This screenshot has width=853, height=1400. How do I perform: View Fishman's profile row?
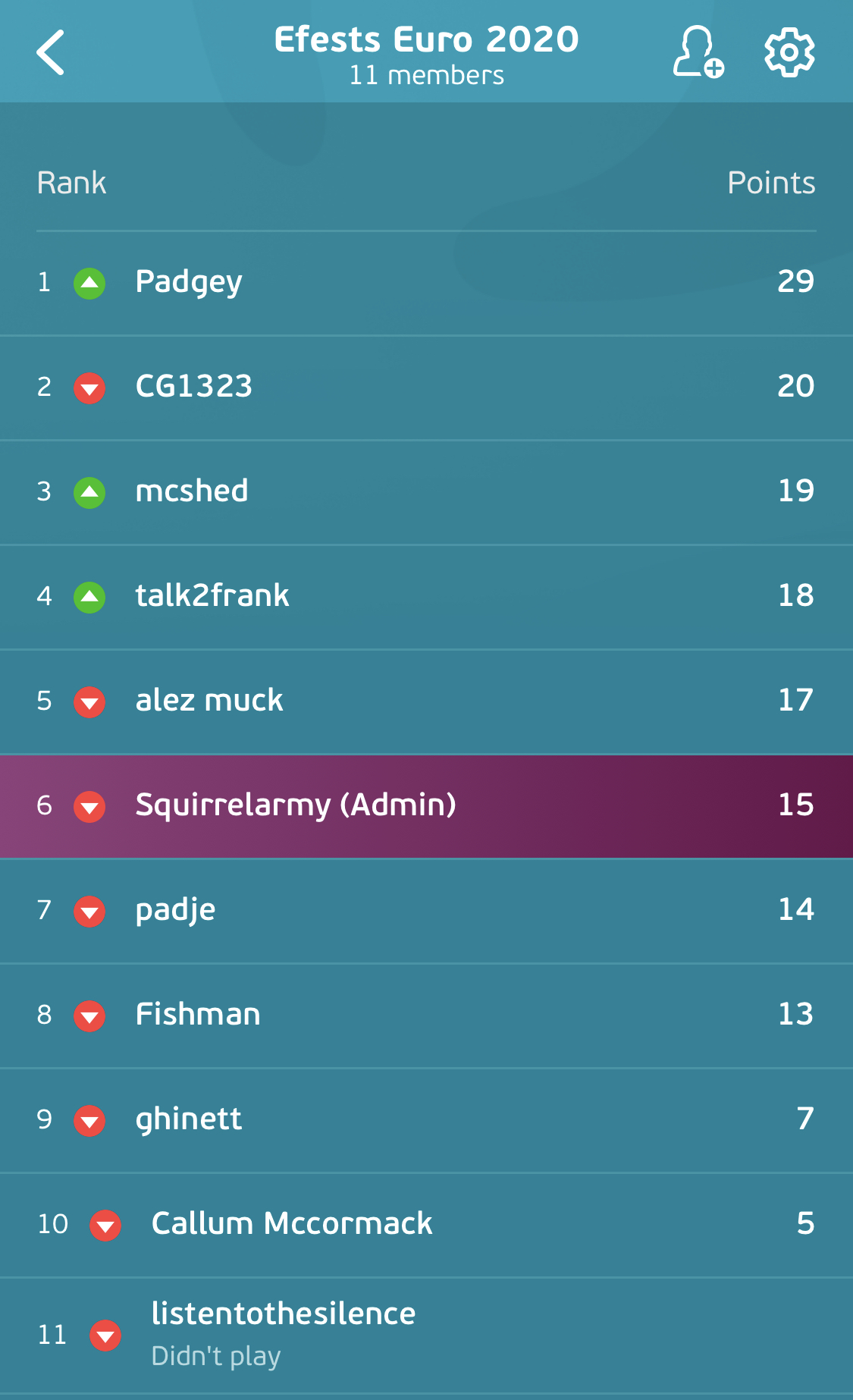coord(426,1015)
